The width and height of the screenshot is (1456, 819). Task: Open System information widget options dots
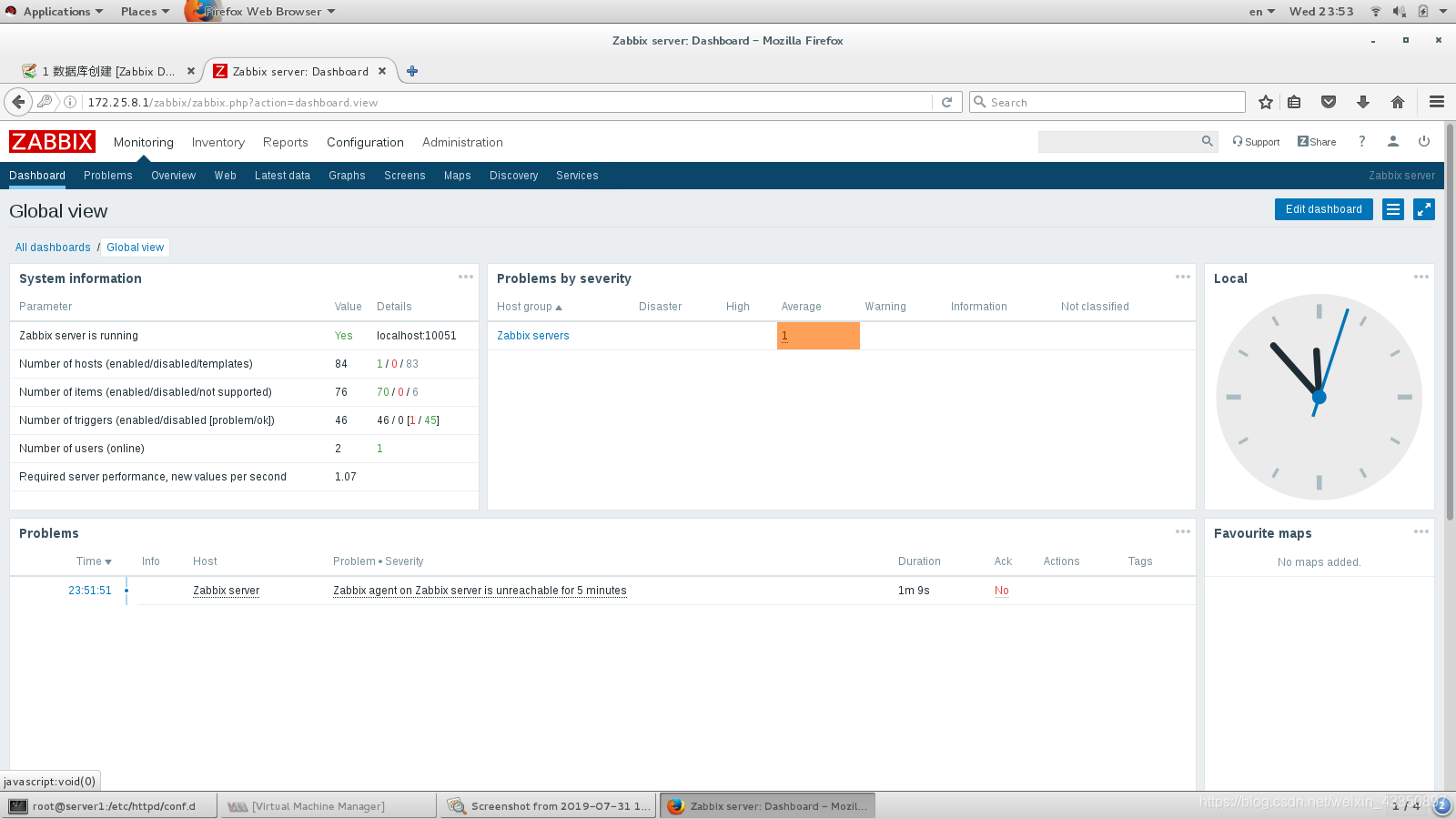coord(466,277)
